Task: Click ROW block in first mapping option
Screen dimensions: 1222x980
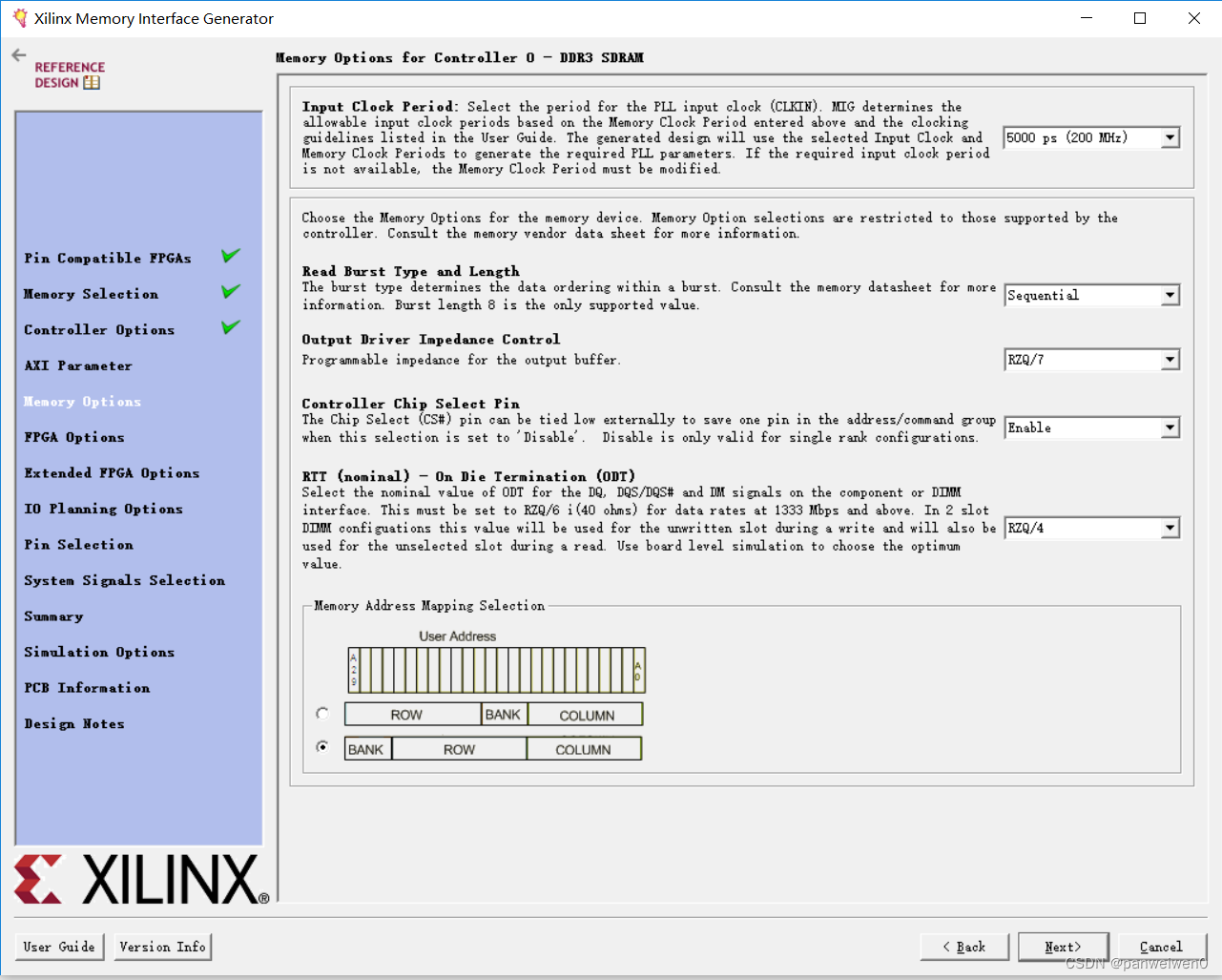Action: click(x=412, y=715)
